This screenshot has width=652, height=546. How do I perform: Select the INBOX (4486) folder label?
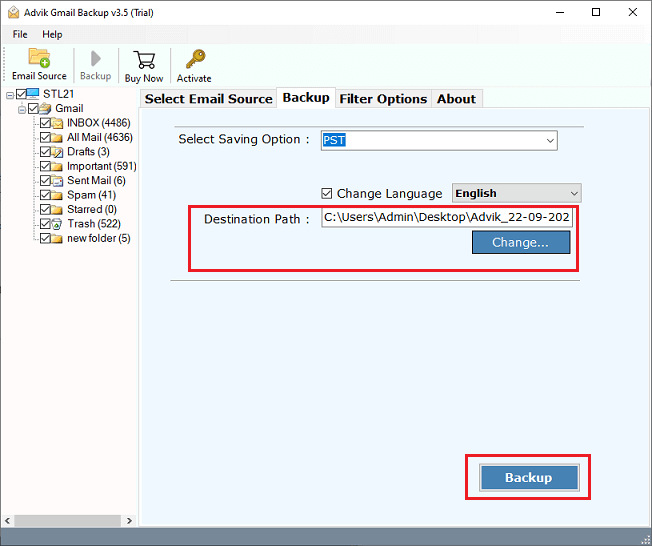pos(99,123)
